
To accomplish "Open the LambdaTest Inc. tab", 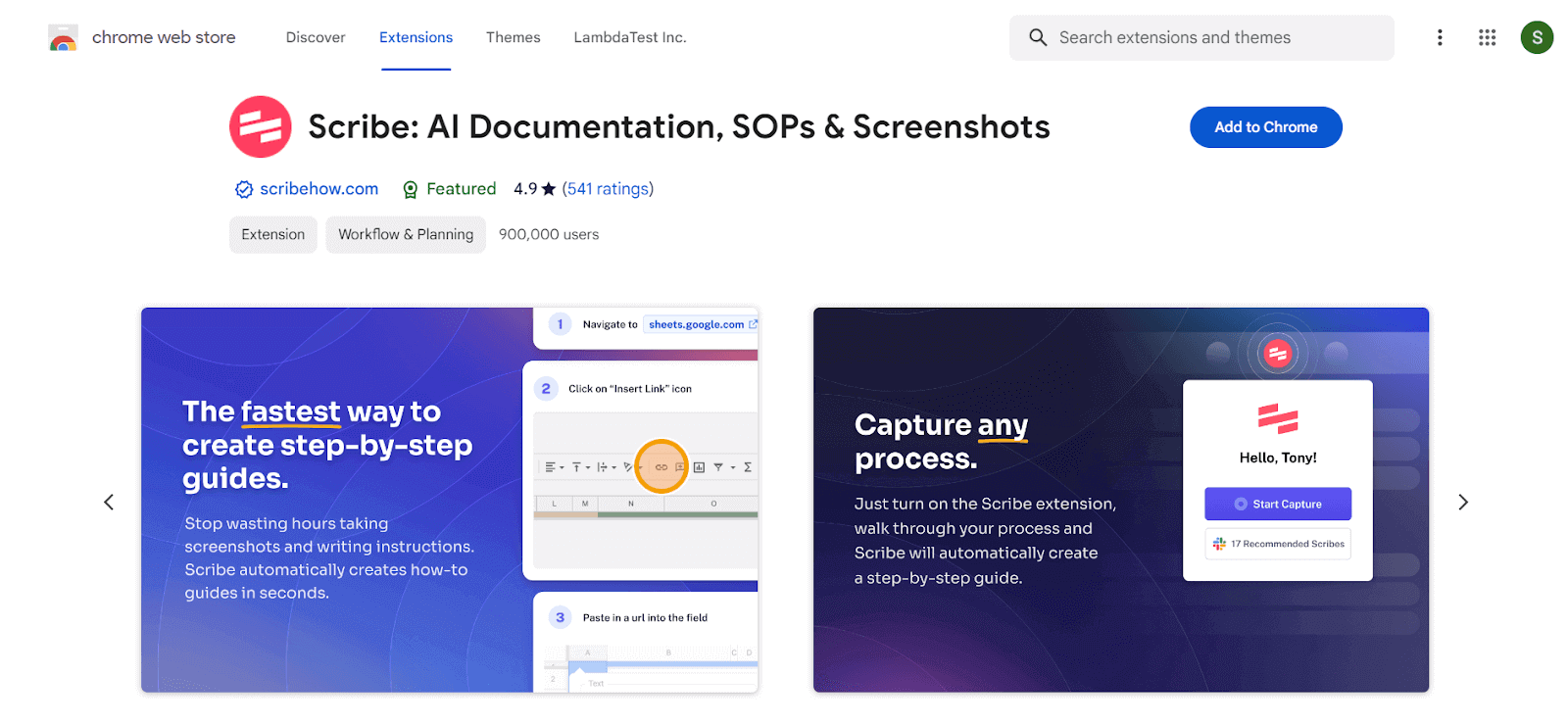I will (x=630, y=37).
